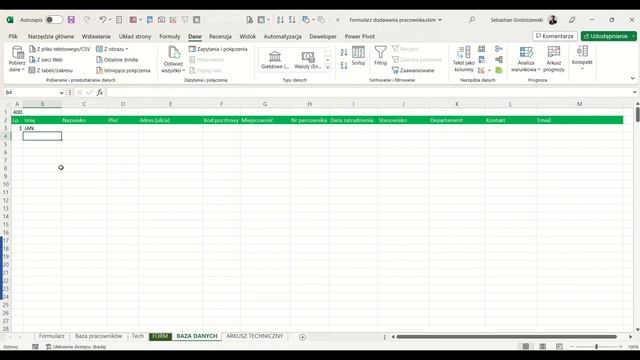
Task: Open the Plik menu tab
Action: coord(13,36)
